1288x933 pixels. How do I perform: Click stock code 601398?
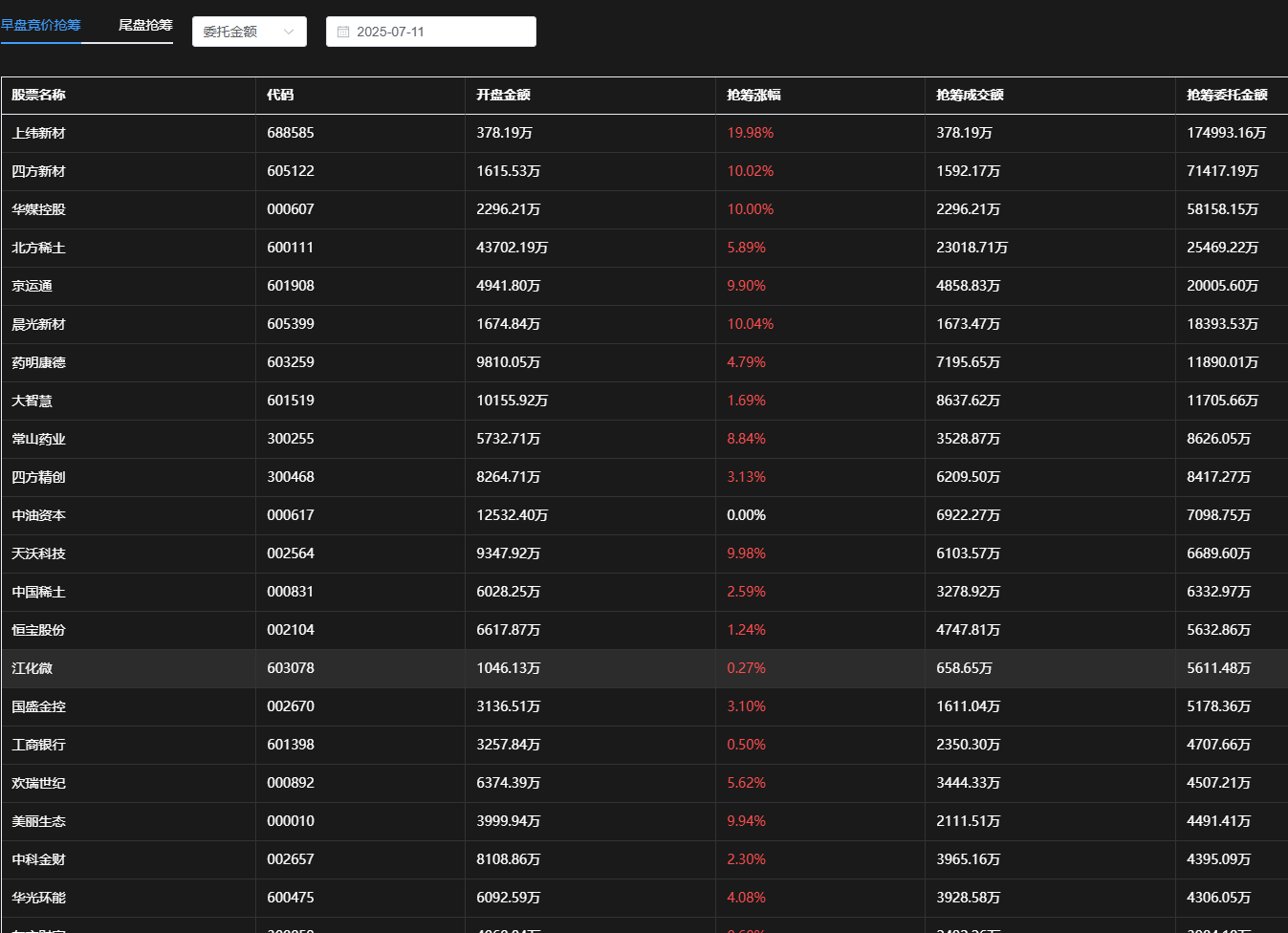(x=291, y=745)
